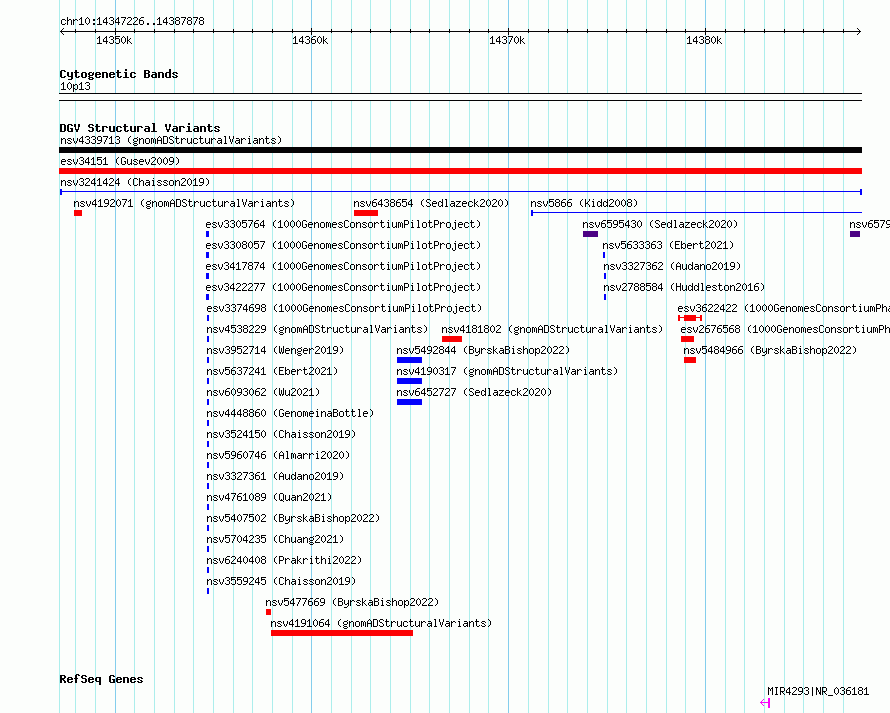Select red bar under nsv4192071
This screenshot has width=890, height=713.
pyautogui.click(x=78, y=213)
